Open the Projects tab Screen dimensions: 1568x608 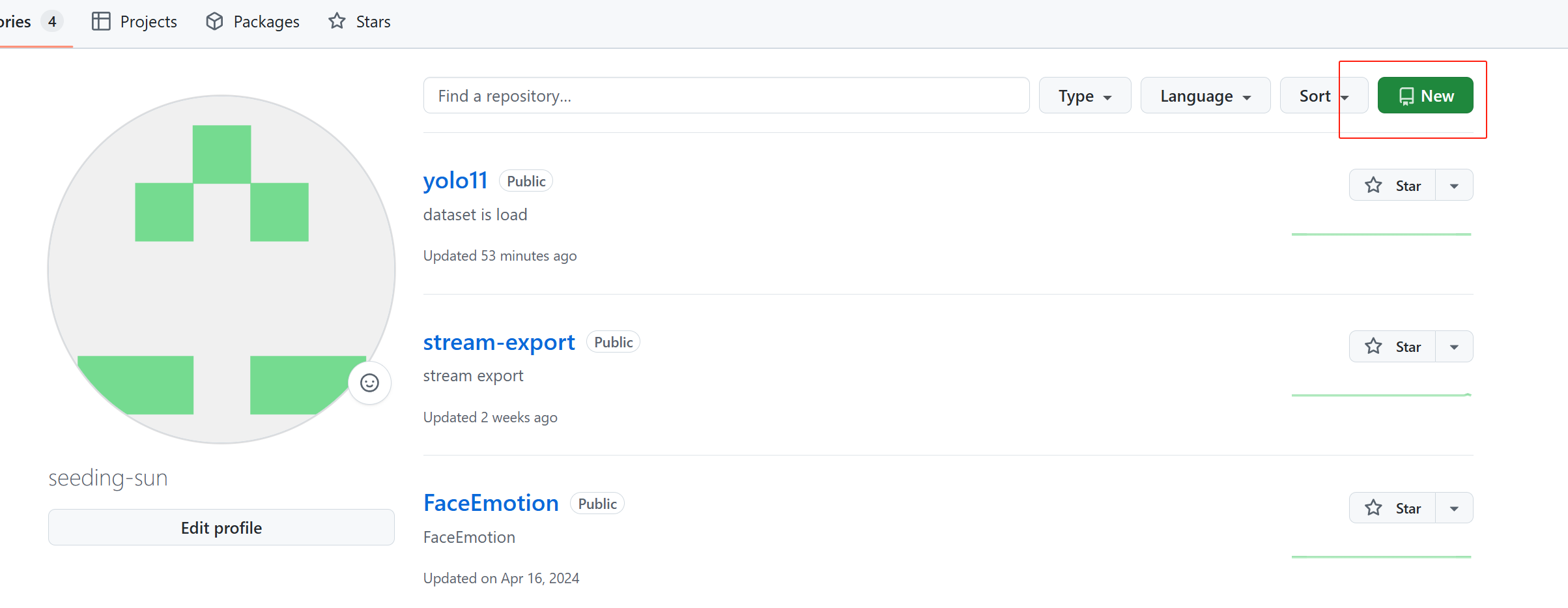134,22
